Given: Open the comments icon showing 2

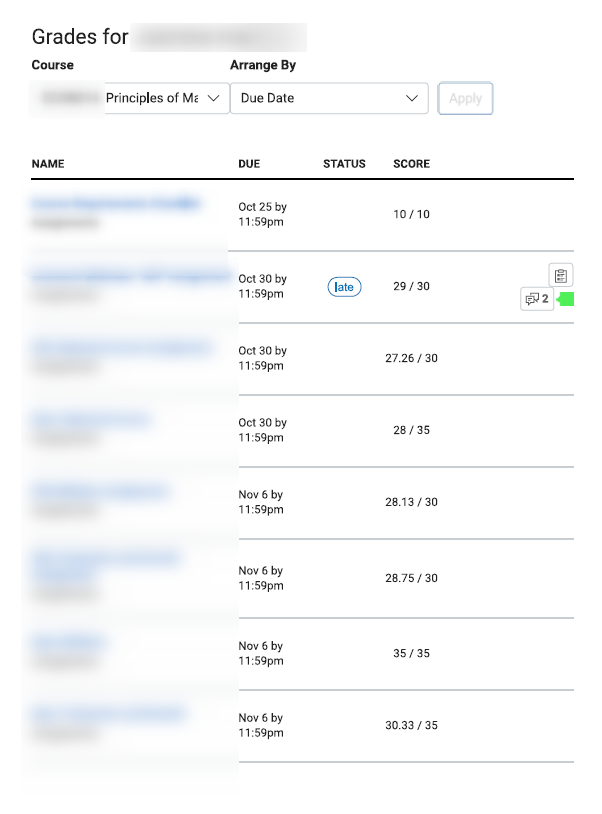Looking at the screenshot, I should click(537, 299).
